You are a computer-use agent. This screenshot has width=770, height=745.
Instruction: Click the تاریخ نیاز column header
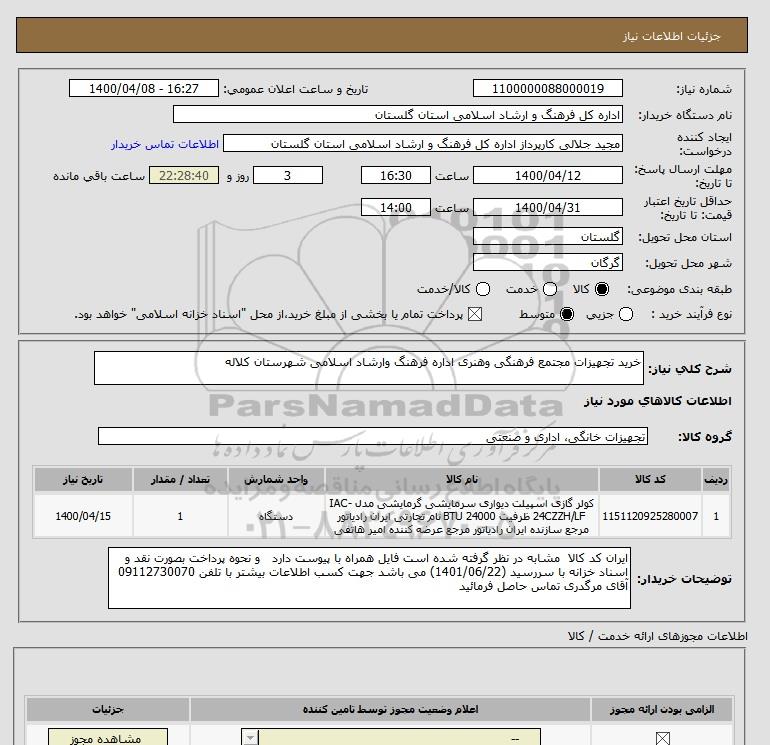pos(83,479)
